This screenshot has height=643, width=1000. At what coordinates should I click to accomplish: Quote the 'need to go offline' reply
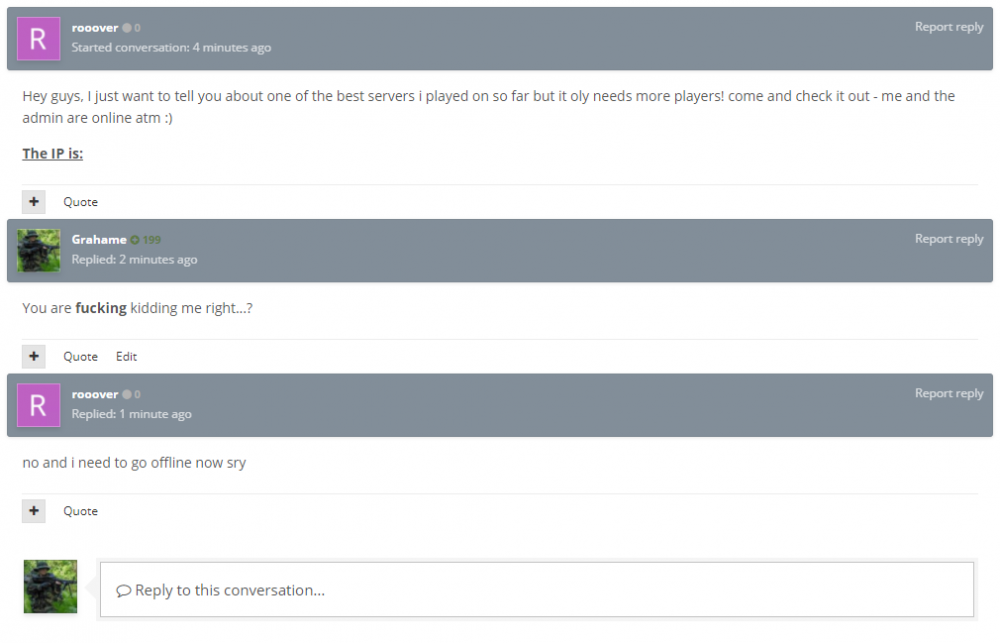pyautogui.click(x=80, y=511)
